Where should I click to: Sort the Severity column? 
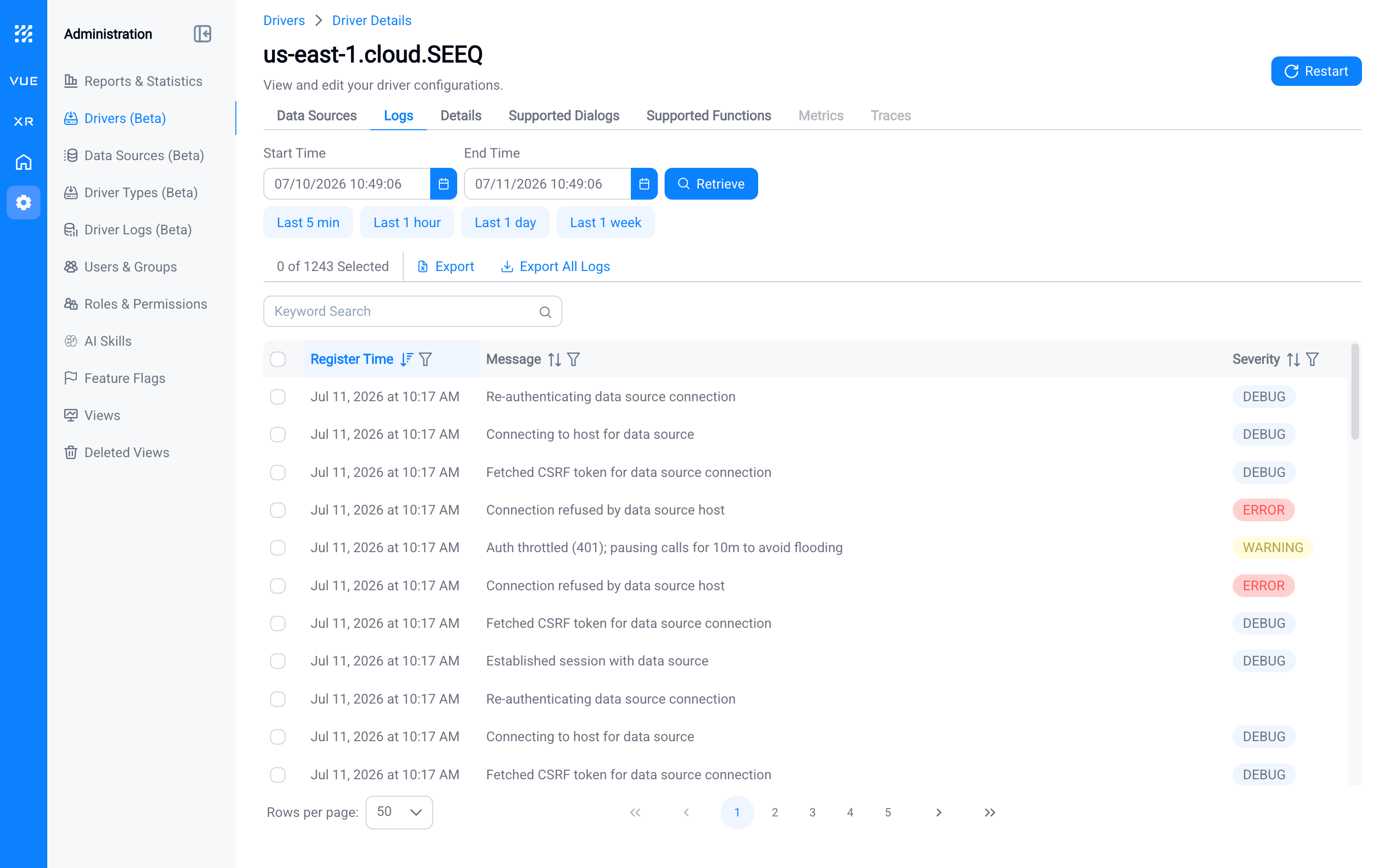click(x=1293, y=359)
